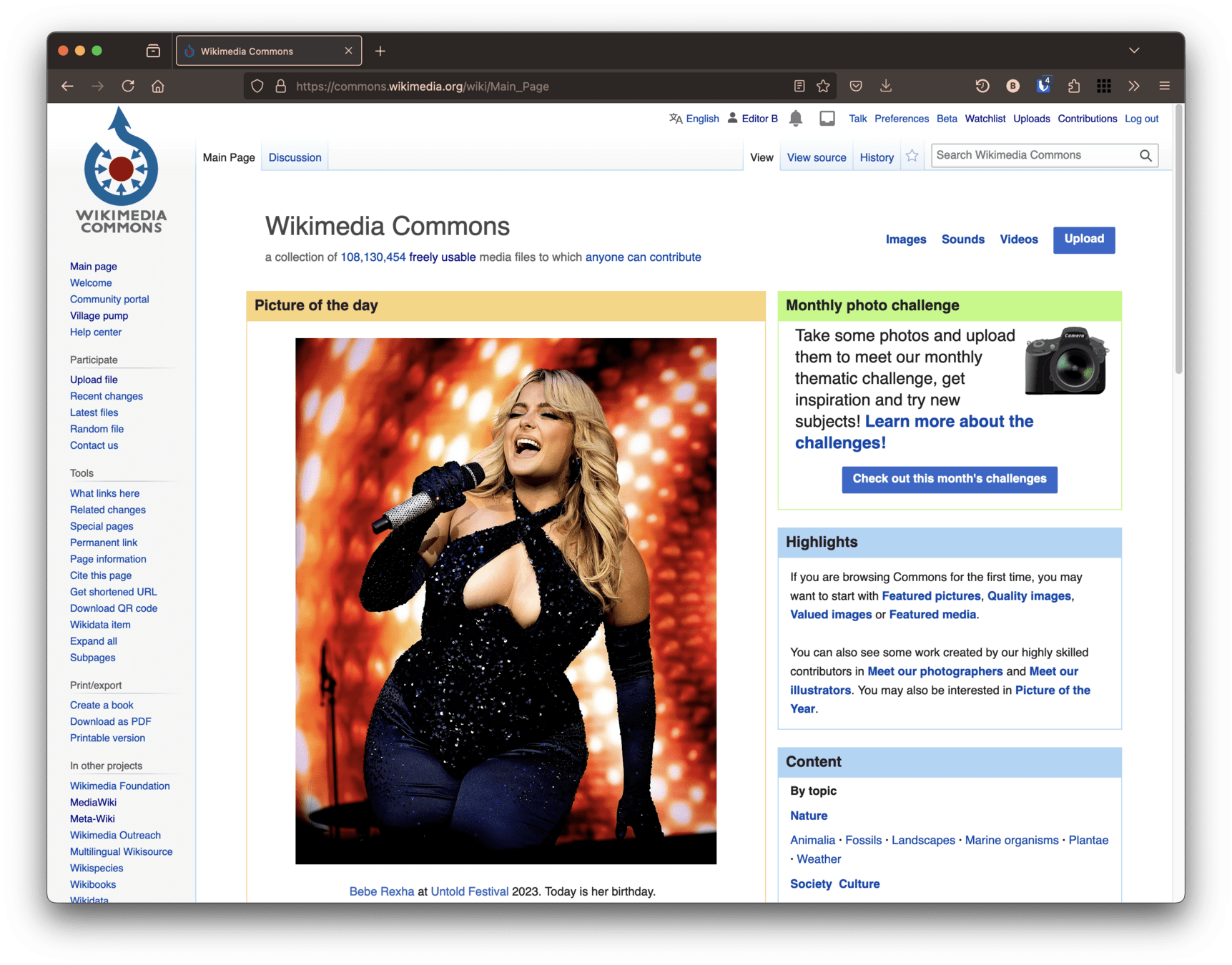The image size is (1232, 965).
Task: Add page to watchlist star icon
Action: [x=912, y=156]
